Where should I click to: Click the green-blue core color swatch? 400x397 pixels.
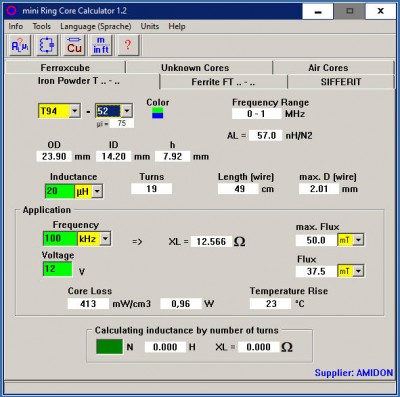click(x=158, y=113)
